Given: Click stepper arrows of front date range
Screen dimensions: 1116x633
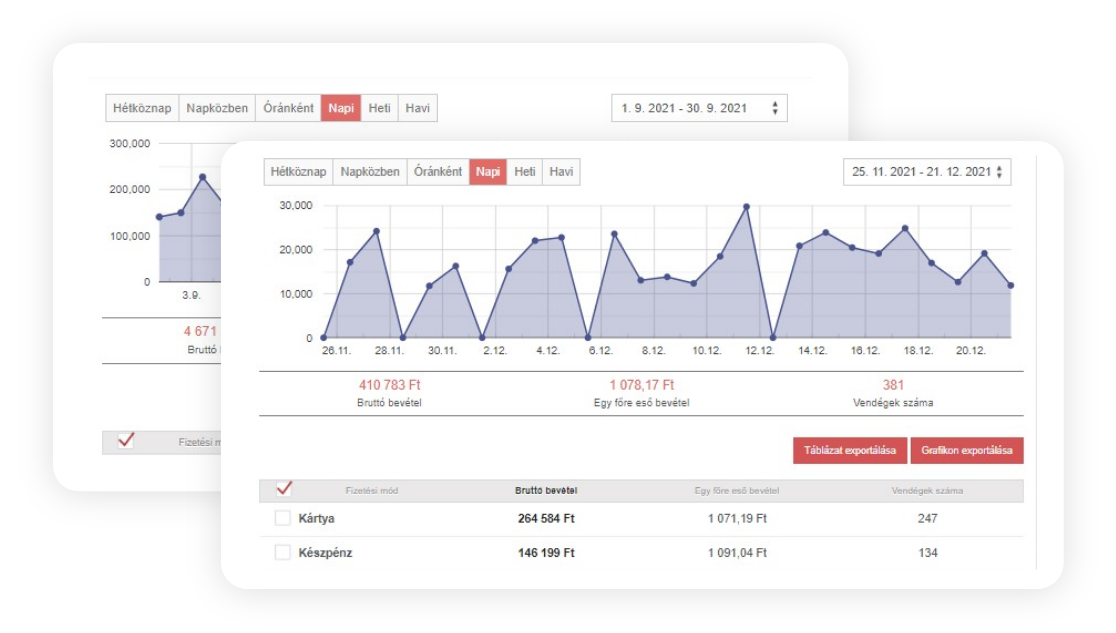Looking at the screenshot, I should (x=999, y=172).
